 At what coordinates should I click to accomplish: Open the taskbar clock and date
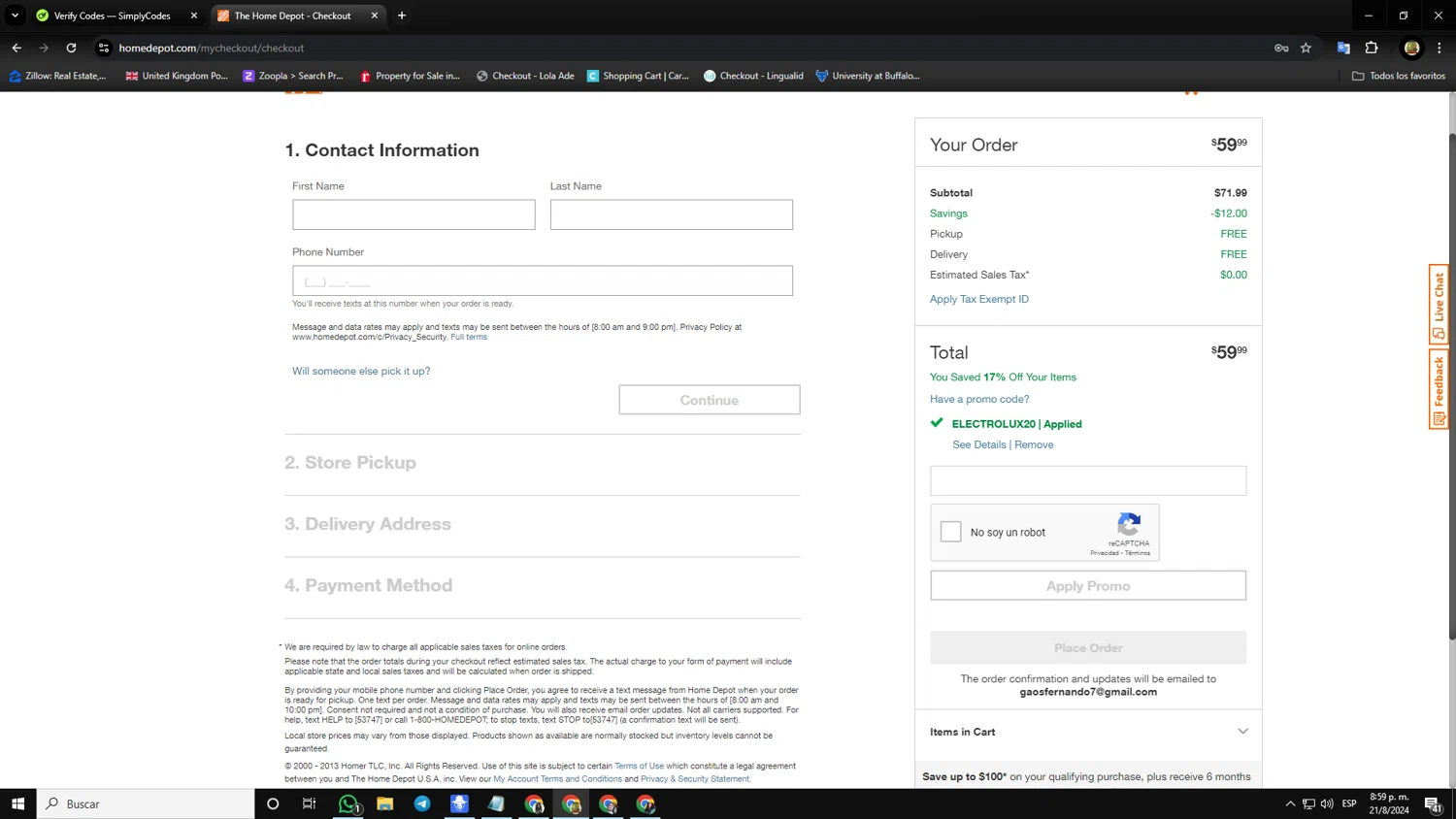[1389, 803]
